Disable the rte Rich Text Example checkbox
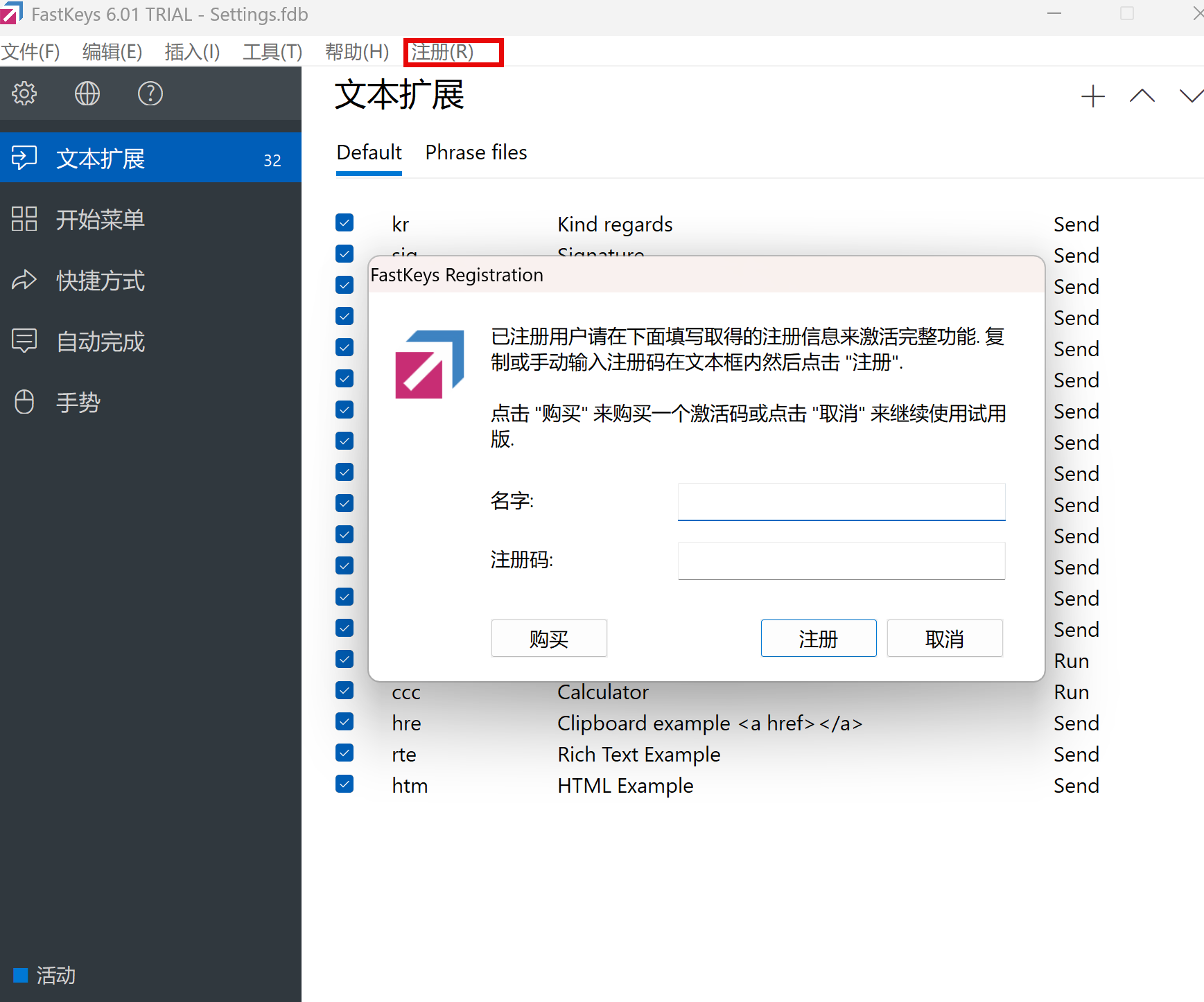 344,753
